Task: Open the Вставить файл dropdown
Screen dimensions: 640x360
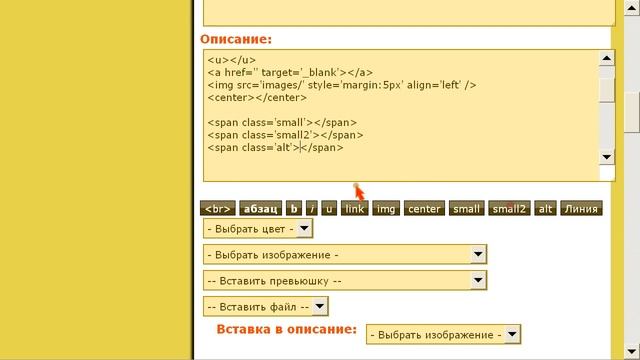Action: (266, 306)
